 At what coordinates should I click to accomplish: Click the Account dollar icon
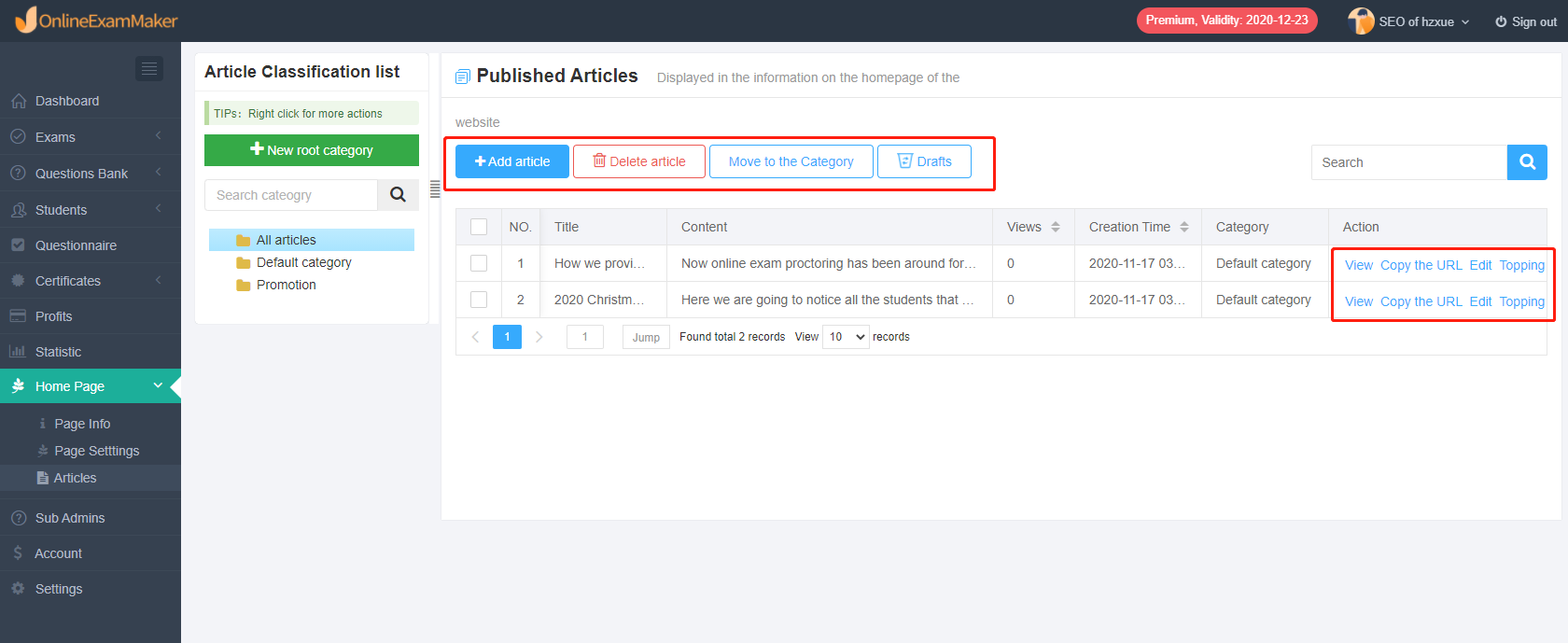coord(18,553)
